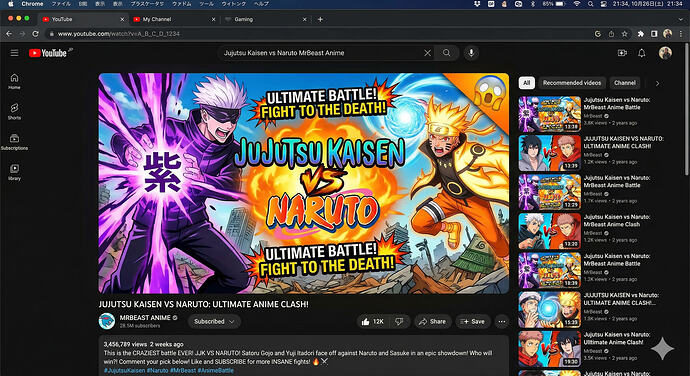The height and width of the screenshot is (376, 690).
Task: Open Shorts in the sidebar
Action: pyautogui.click(x=14, y=111)
